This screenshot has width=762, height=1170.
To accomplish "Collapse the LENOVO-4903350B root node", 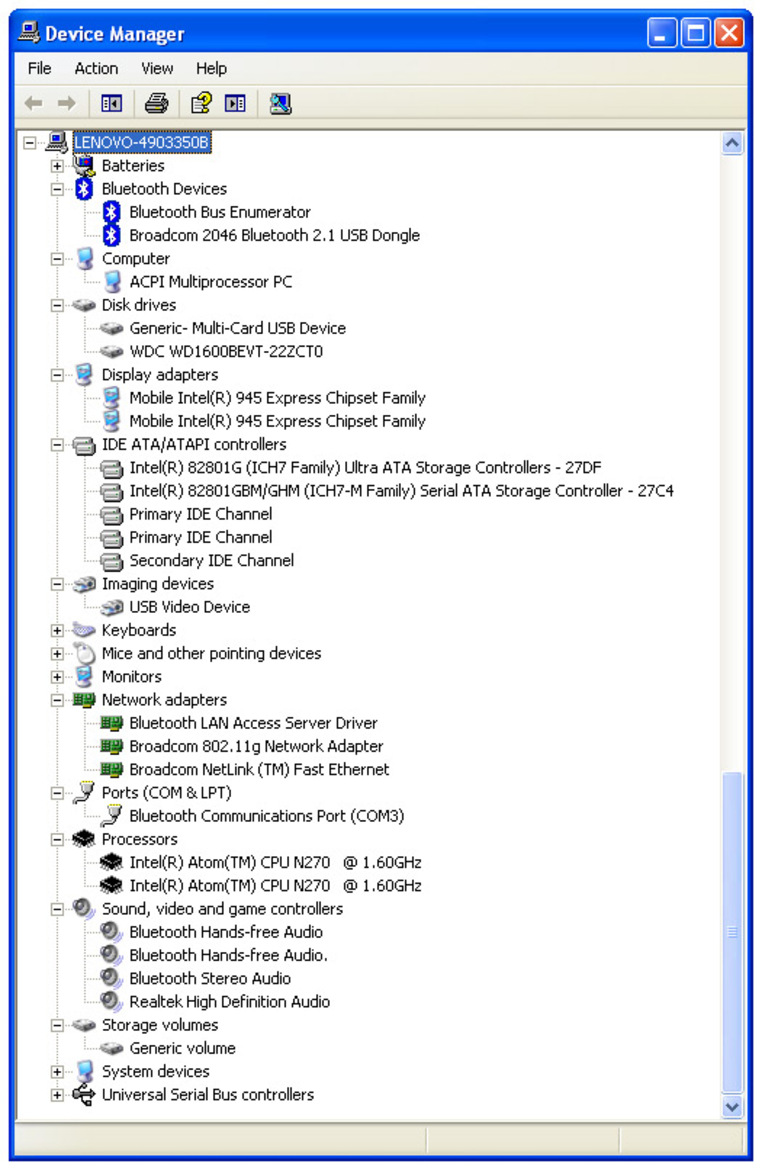I will tap(30, 142).
